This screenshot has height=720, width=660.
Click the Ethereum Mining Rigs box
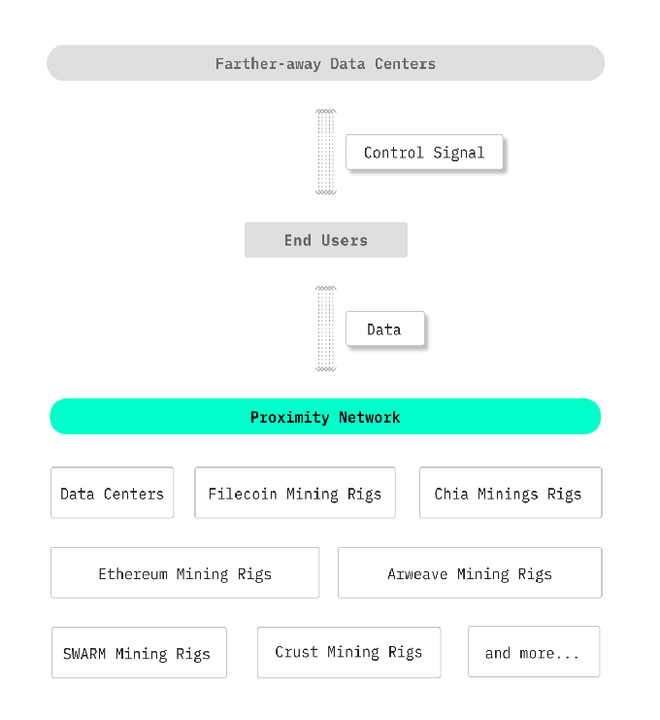point(185,573)
